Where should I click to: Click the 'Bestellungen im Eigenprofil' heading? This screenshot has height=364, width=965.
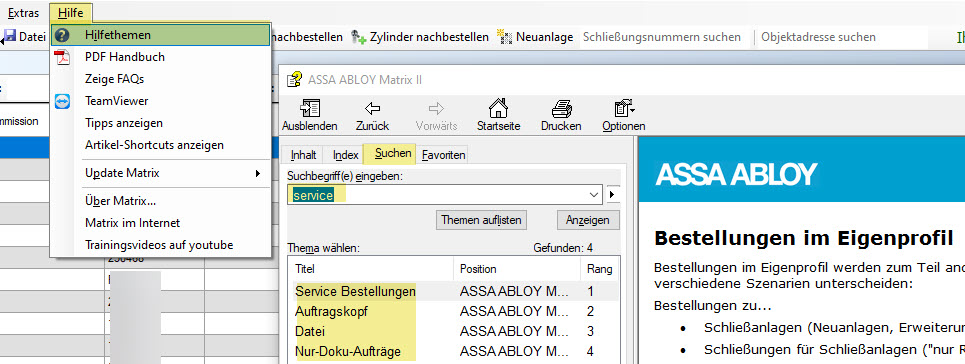(804, 238)
